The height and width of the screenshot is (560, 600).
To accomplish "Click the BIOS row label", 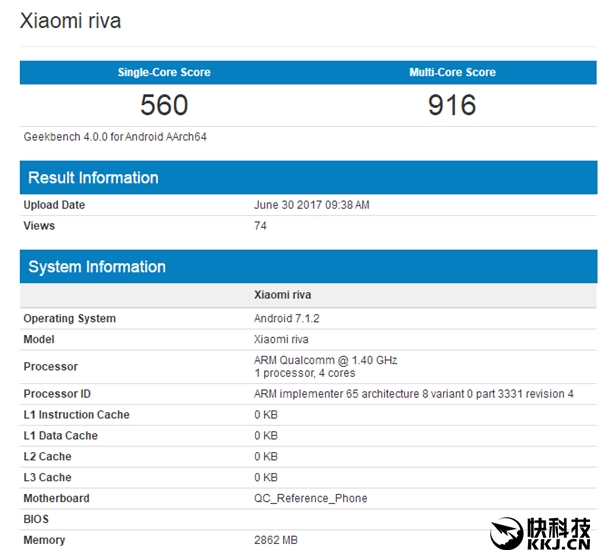I will tap(36, 519).
